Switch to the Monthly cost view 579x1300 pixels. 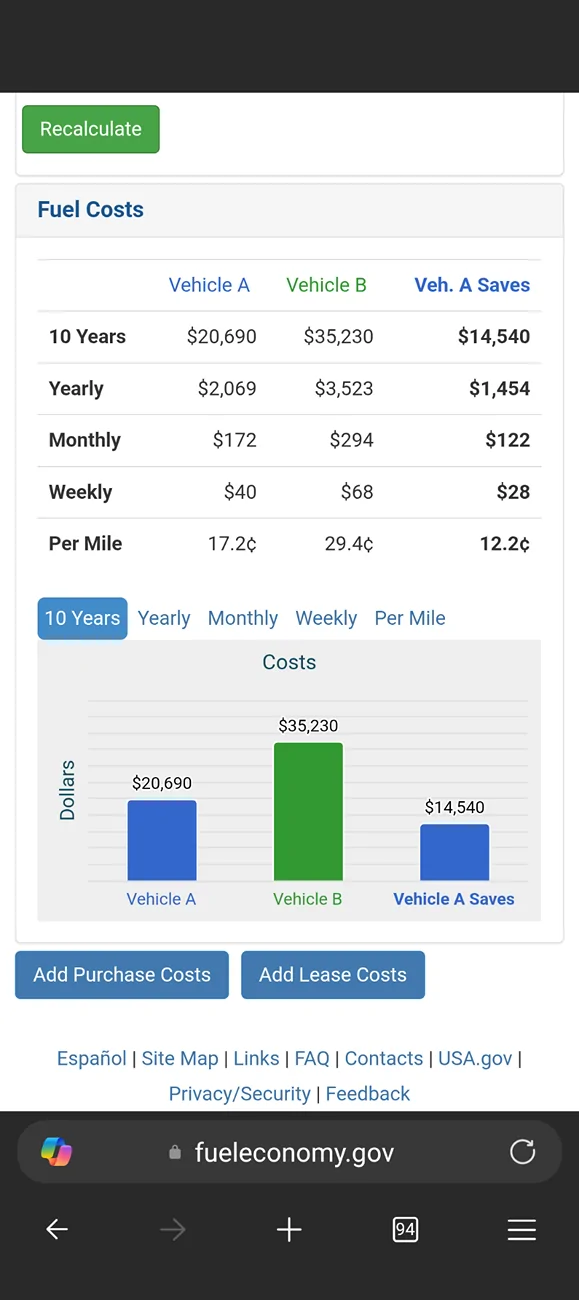click(243, 618)
